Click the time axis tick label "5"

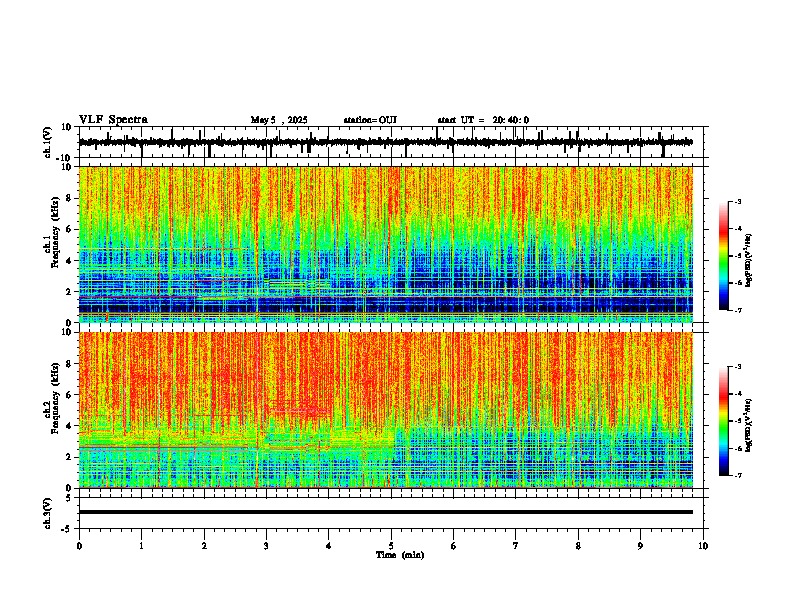point(391,546)
